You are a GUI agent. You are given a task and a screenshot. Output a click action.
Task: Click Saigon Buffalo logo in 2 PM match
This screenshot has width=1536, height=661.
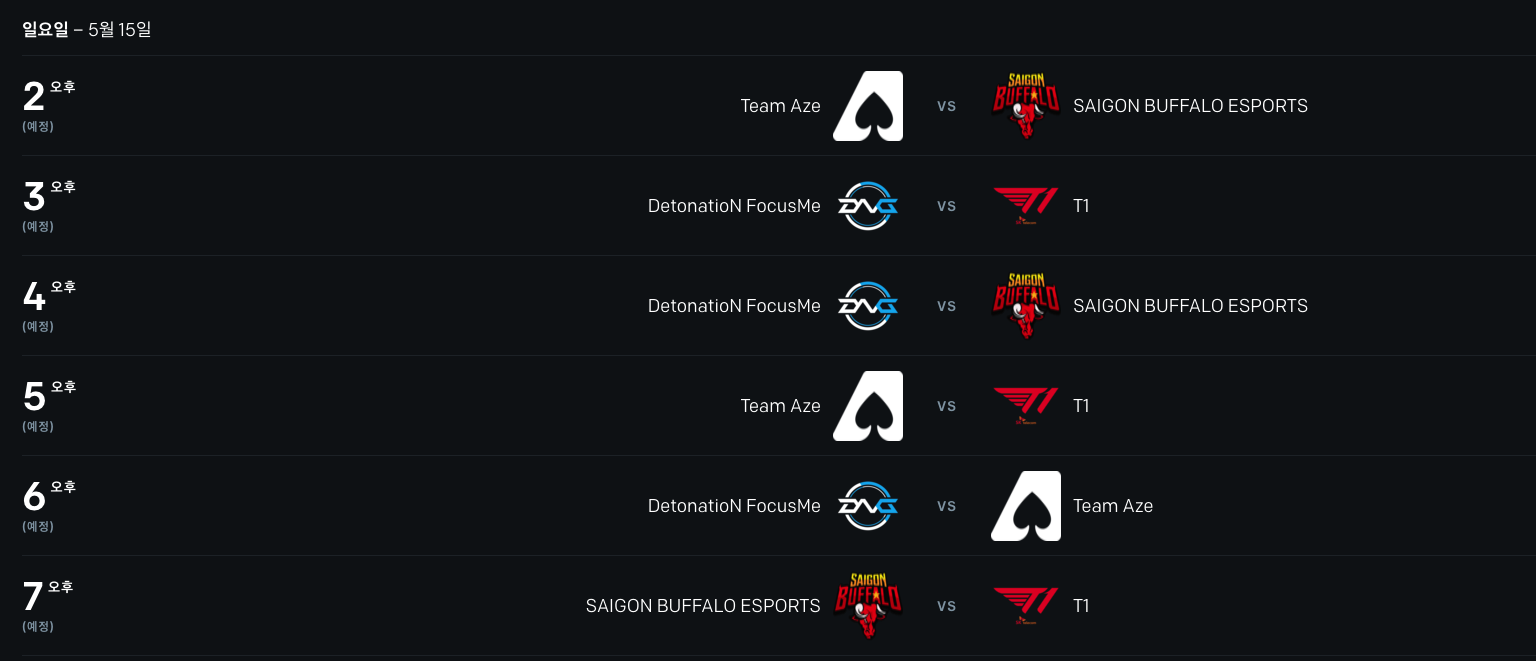(1025, 106)
